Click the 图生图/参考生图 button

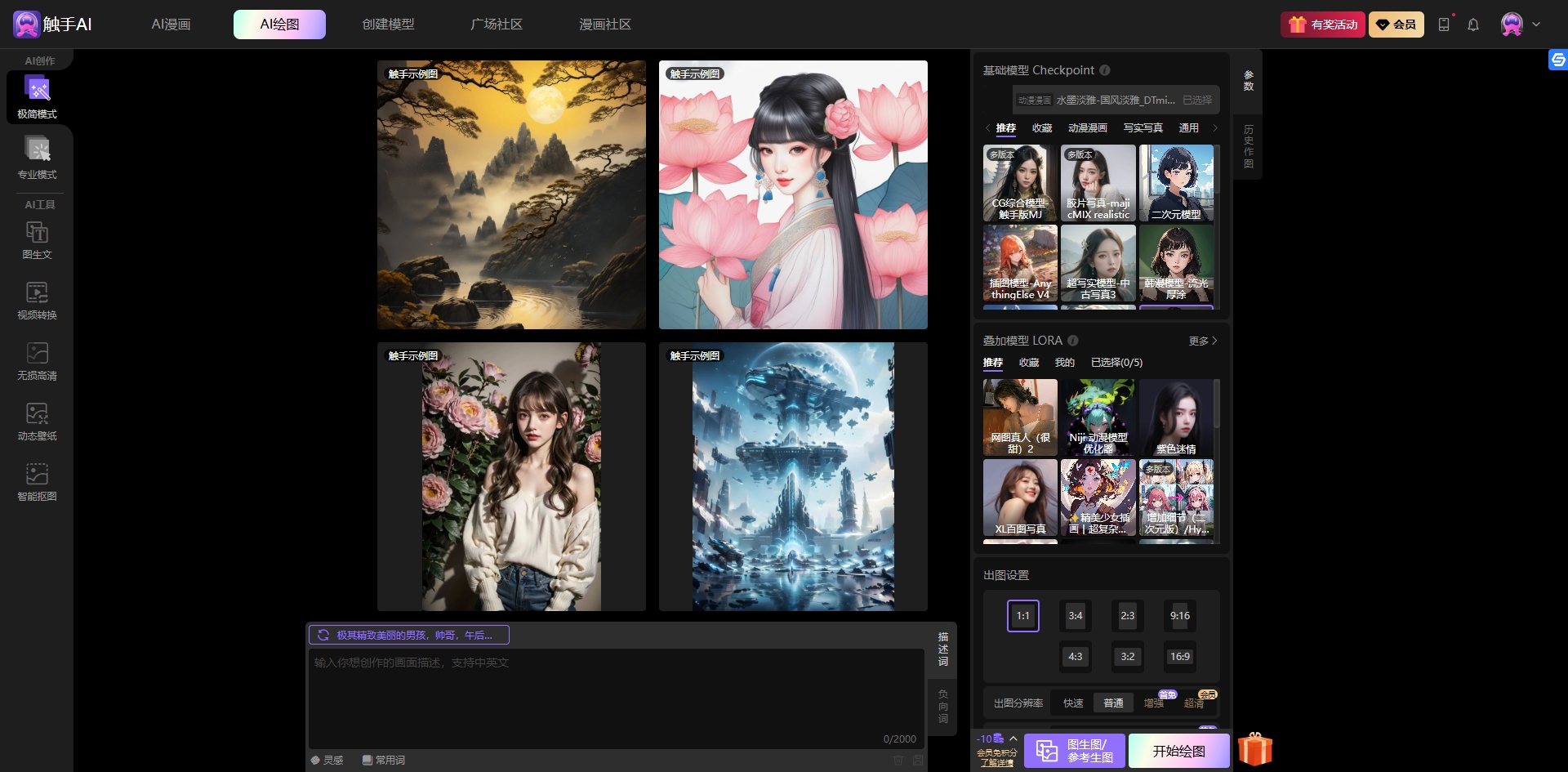(x=1074, y=751)
